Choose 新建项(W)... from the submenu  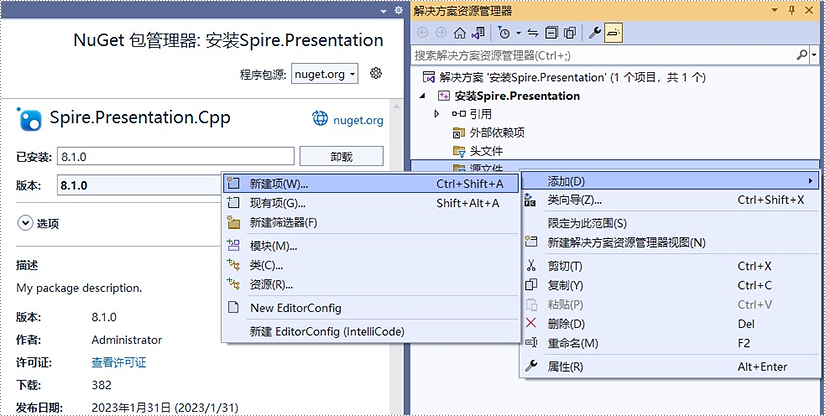point(370,184)
